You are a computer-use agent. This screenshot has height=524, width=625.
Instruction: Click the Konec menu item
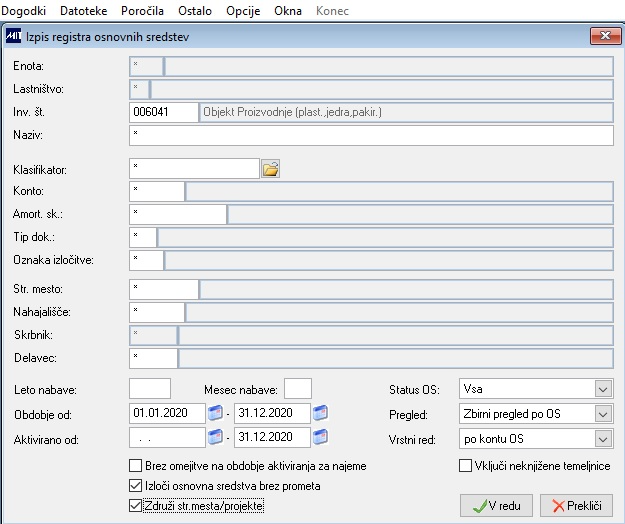[332, 11]
